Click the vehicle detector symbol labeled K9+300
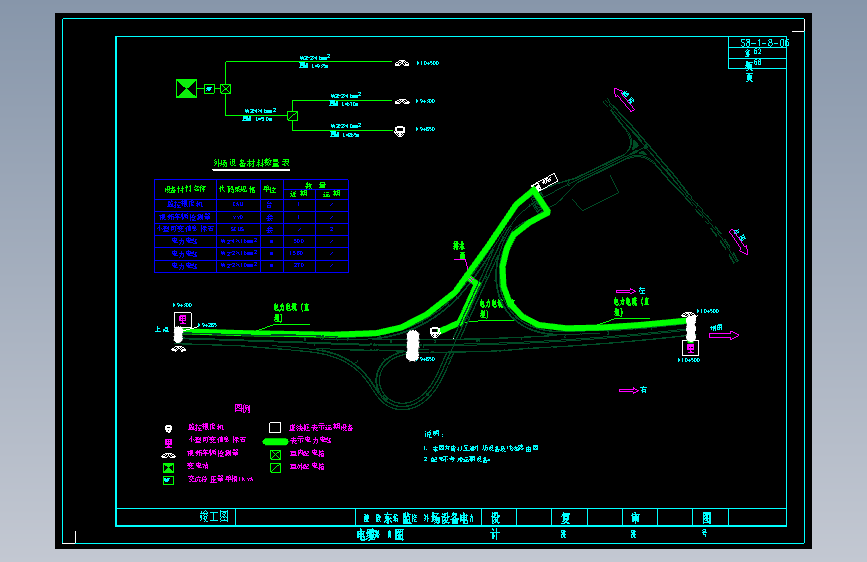Screen dimensions: 867x562 (x=402, y=101)
